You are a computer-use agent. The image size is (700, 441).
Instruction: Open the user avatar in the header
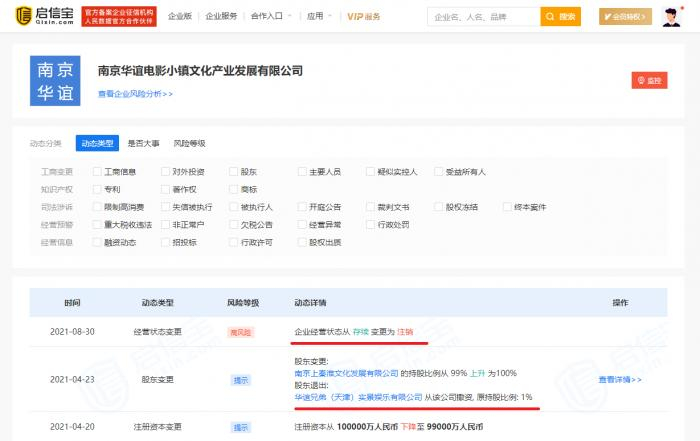[671, 17]
